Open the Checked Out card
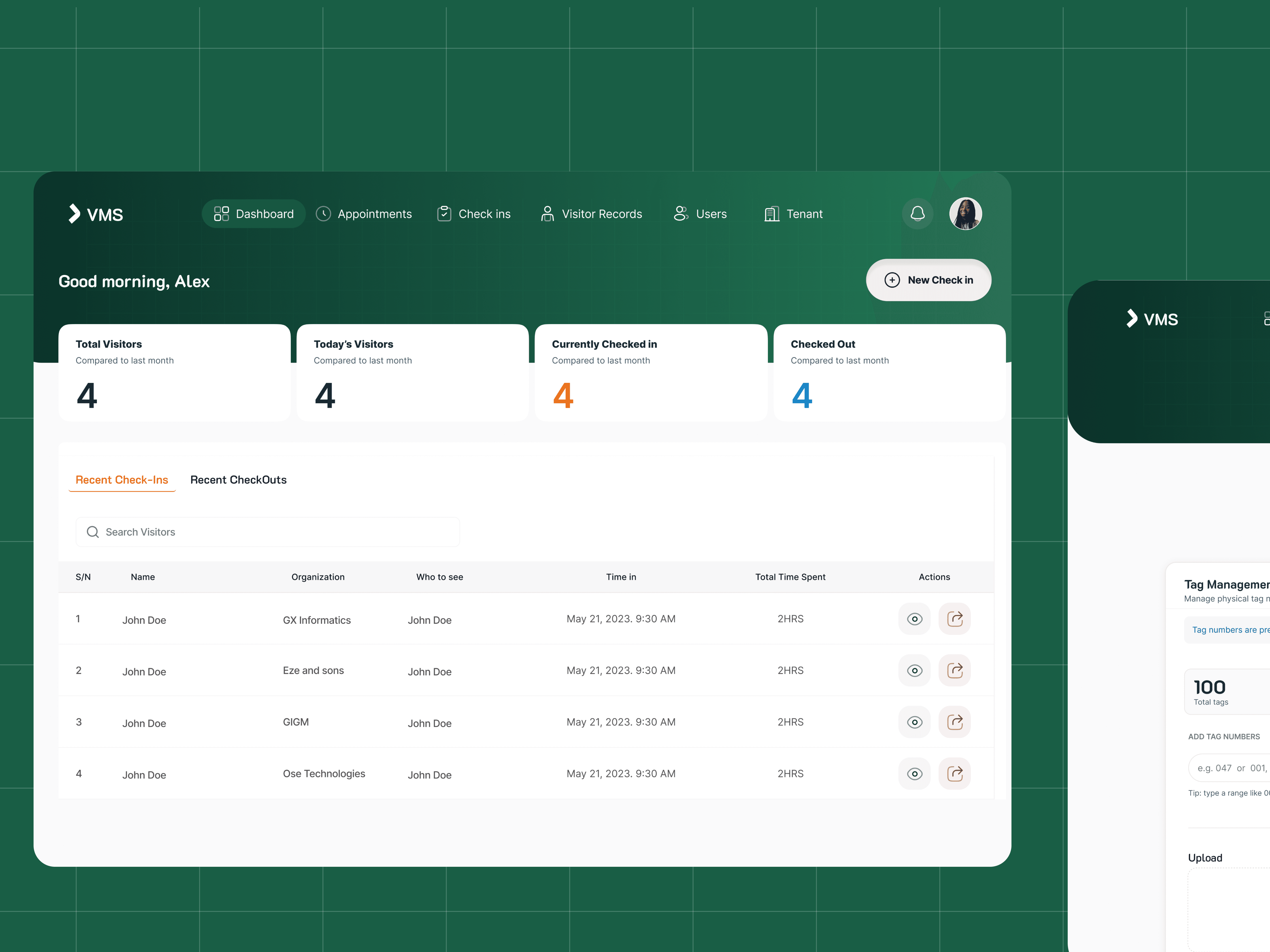This screenshot has width=1270, height=952. pyautogui.click(x=890, y=373)
